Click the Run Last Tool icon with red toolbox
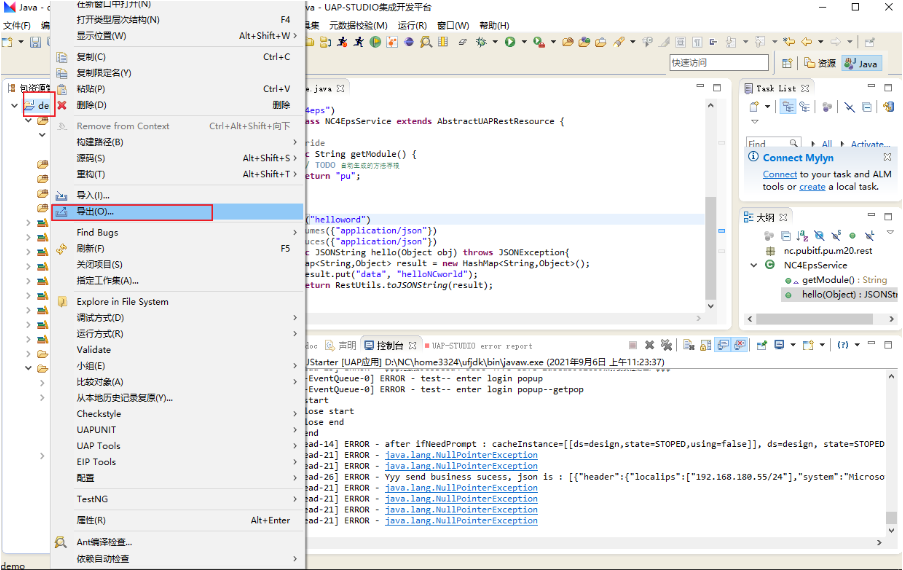The image size is (903, 570). coord(539,42)
